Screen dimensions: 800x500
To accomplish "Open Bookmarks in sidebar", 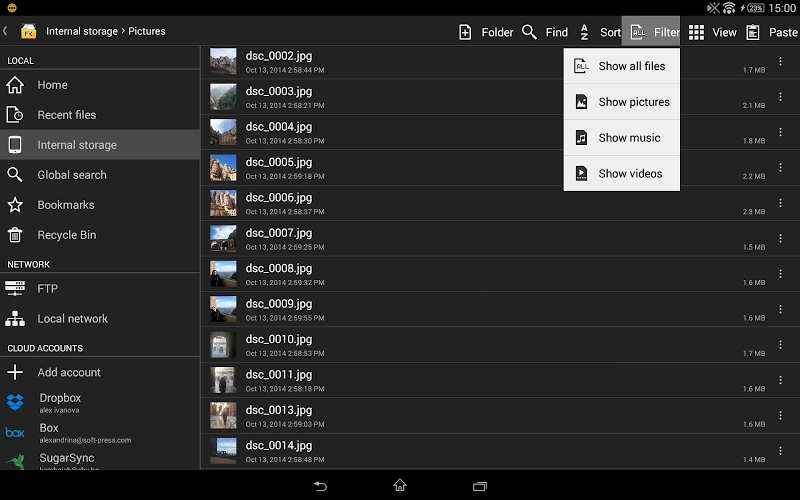I will [100, 205].
